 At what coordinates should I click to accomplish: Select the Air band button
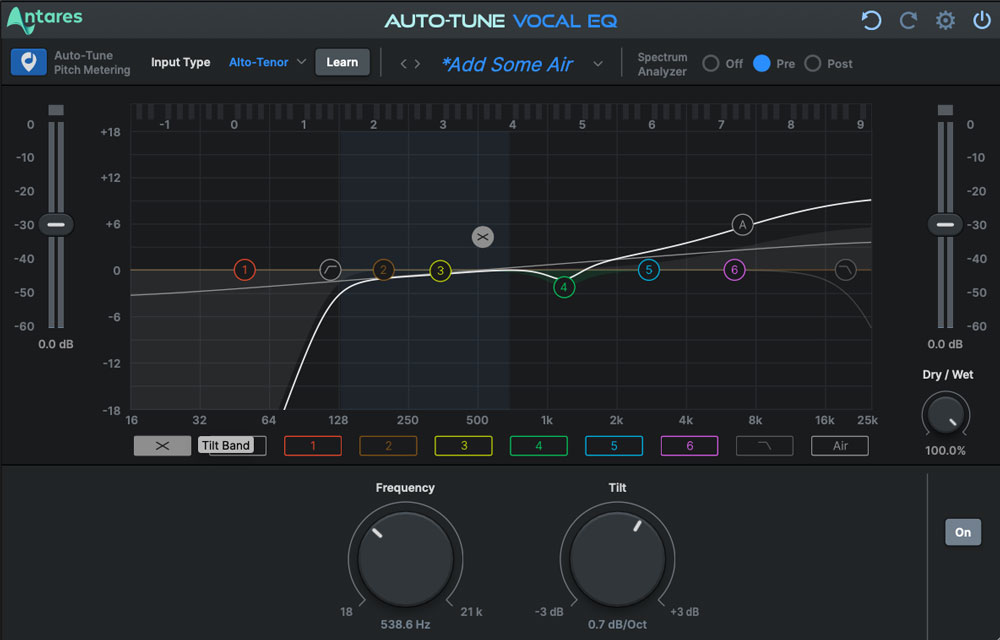pos(840,446)
